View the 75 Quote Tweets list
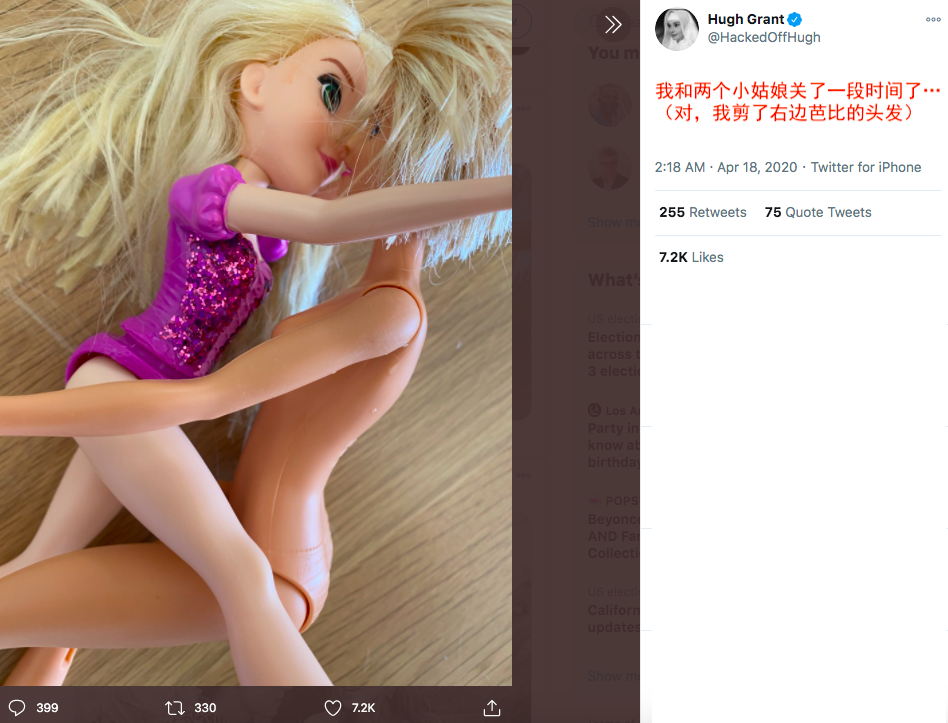 click(818, 212)
